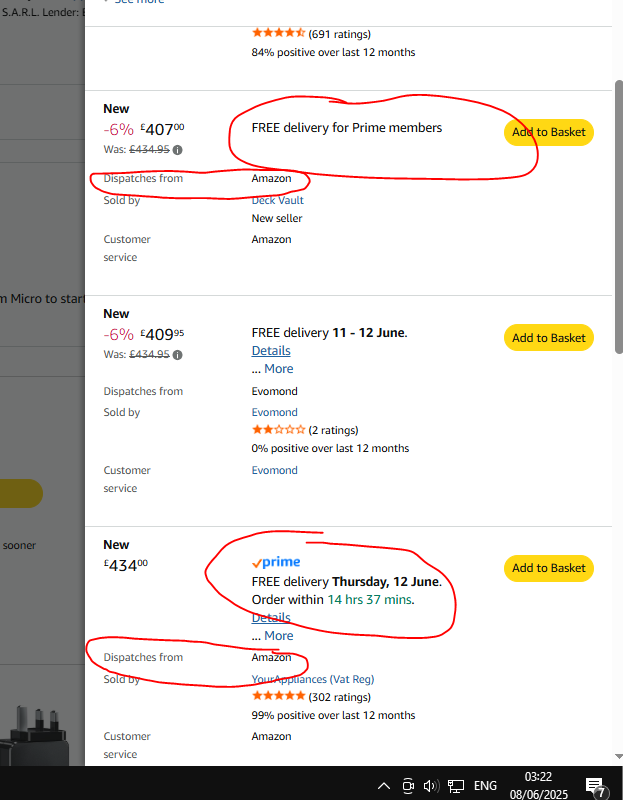The image size is (623, 800).
Task: Click the '84% positive over last 12 months' text
Action: [x=333, y=52]
